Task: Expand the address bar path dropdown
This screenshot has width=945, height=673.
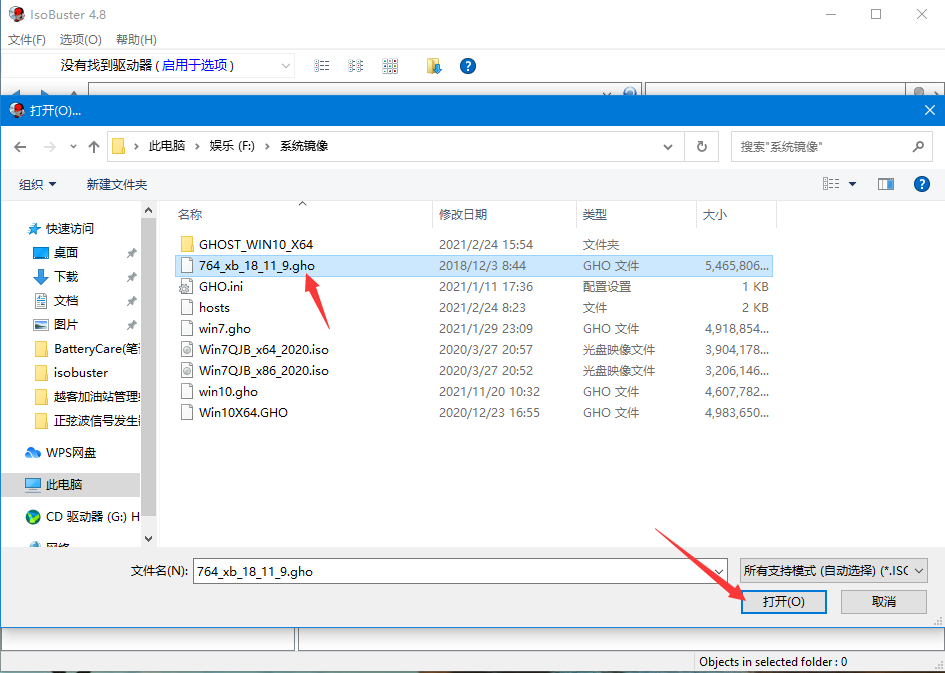Action: pyautogui.click(x=669, y=146)
